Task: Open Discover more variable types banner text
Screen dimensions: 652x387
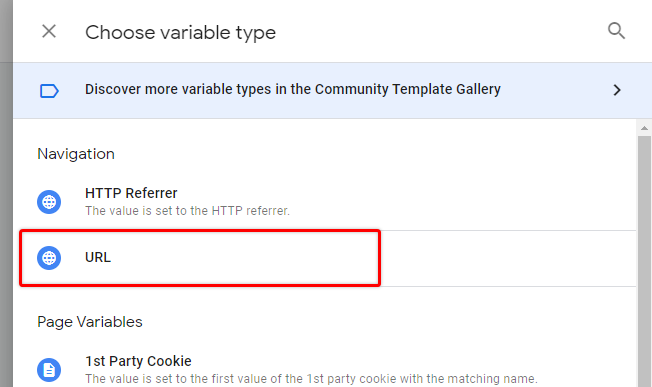Action: (x=293, y=89)
